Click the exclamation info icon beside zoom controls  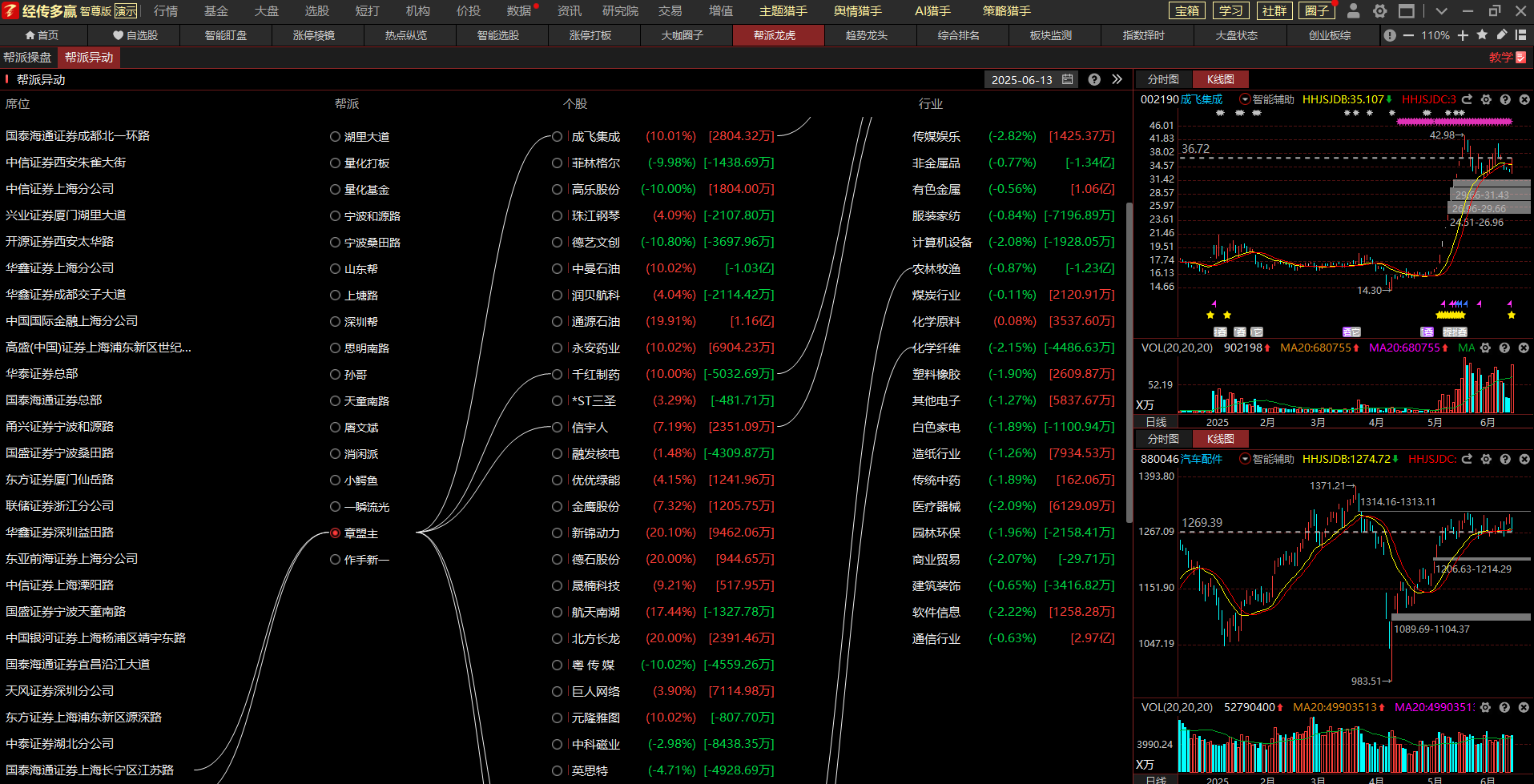pyautogui.click(x=1390, y=35)
